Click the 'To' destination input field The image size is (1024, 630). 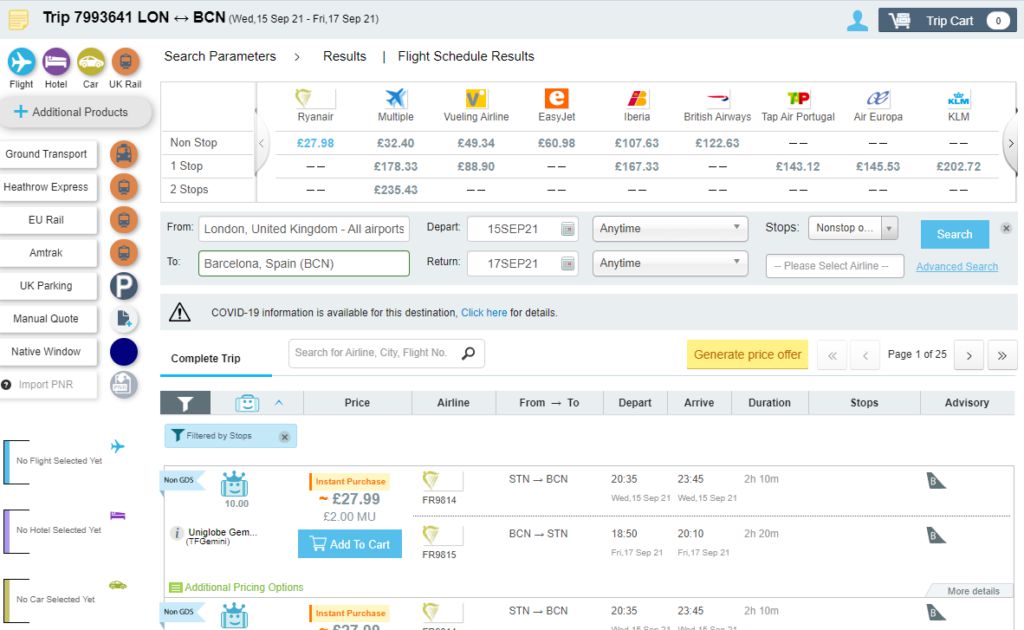click(x=304, y=264)
